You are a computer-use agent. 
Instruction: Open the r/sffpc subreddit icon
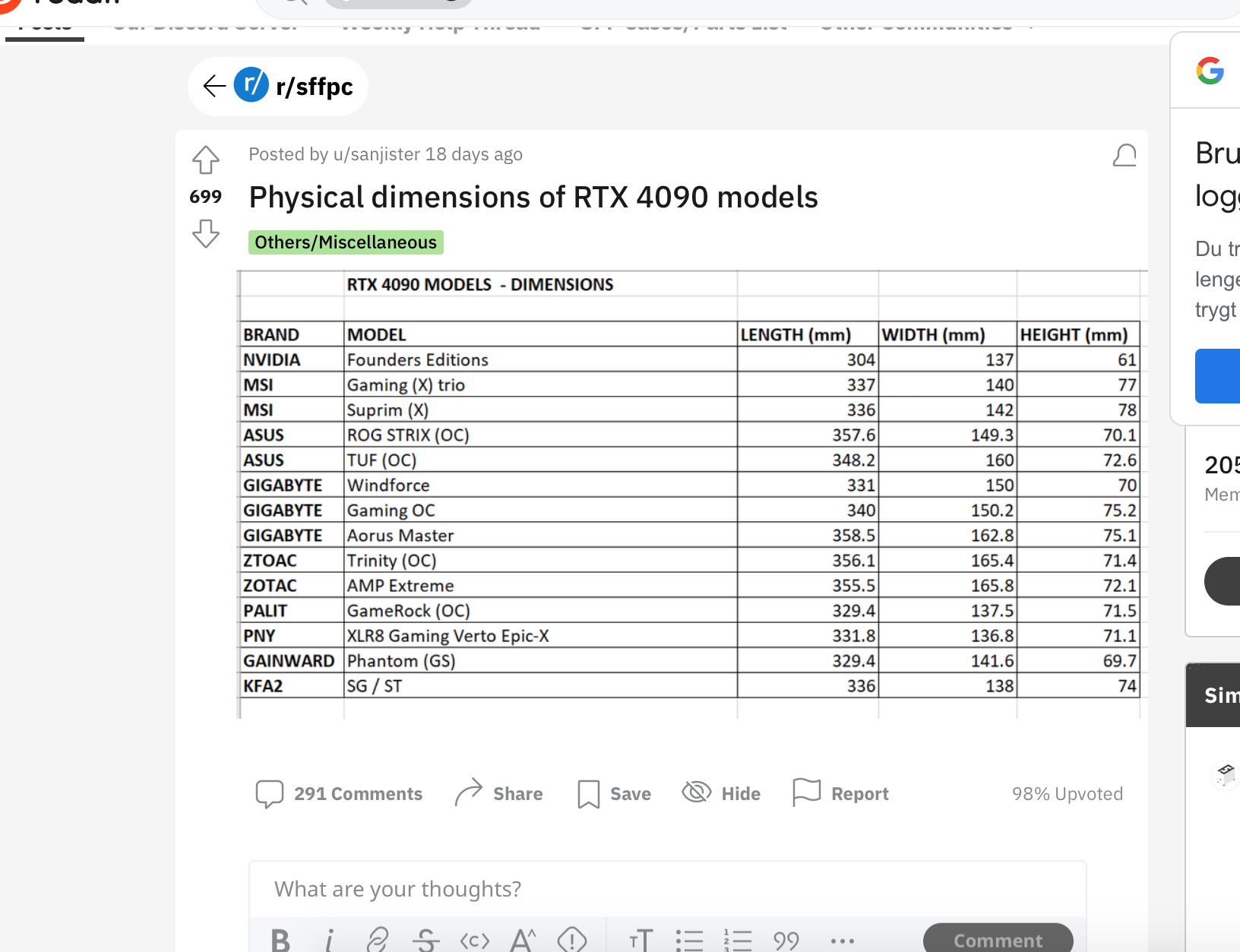click(x=251, y=85)
